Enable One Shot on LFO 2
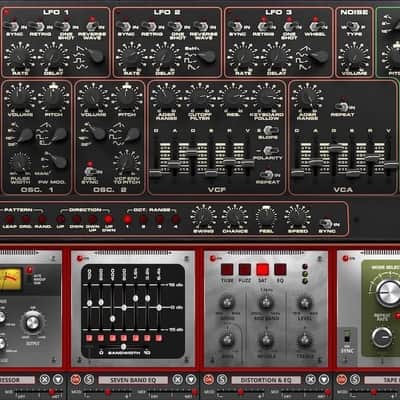Image resolution: width=400 pixels, height=400 pixels. click(176, 26)
